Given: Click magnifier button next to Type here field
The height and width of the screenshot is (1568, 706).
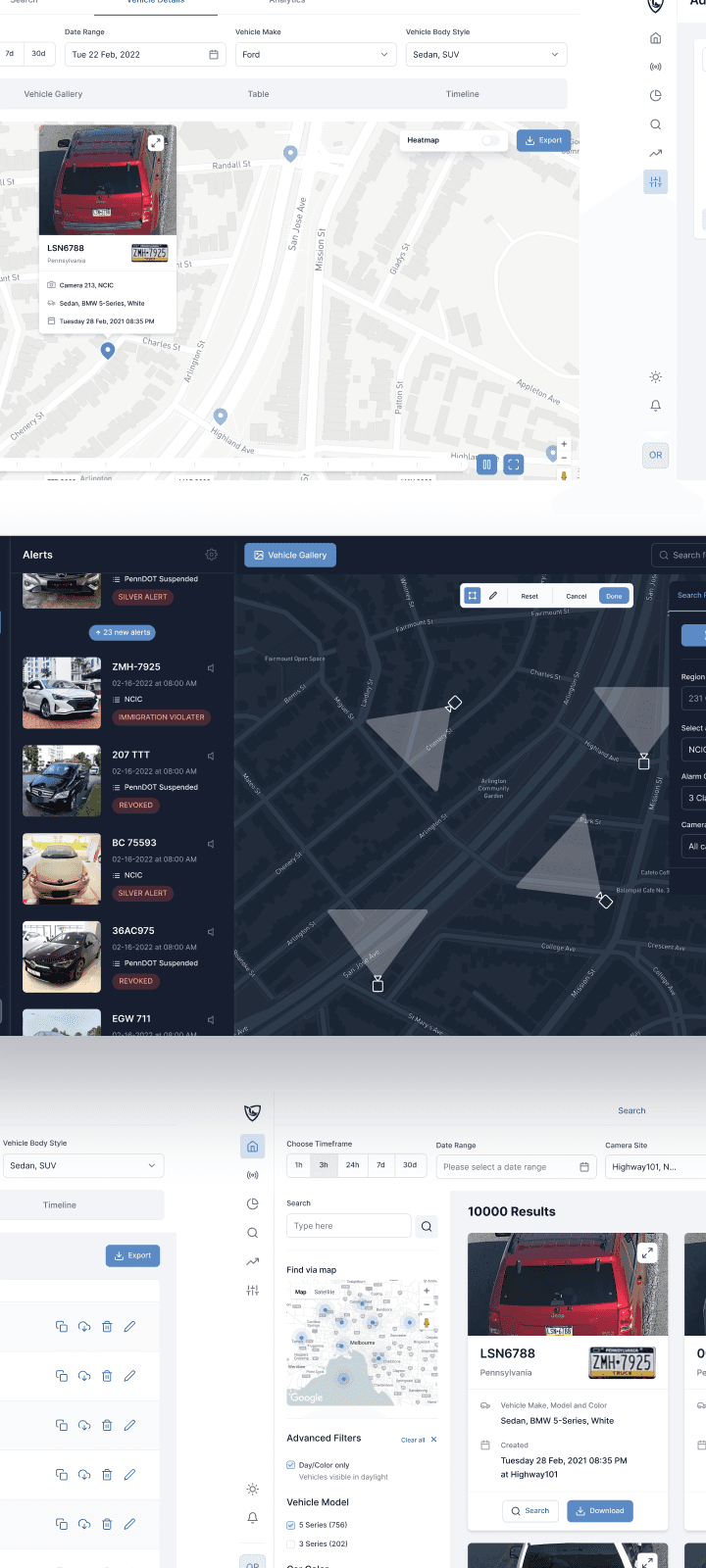Looking at the screenshot, I should [x=426, y=1226].
